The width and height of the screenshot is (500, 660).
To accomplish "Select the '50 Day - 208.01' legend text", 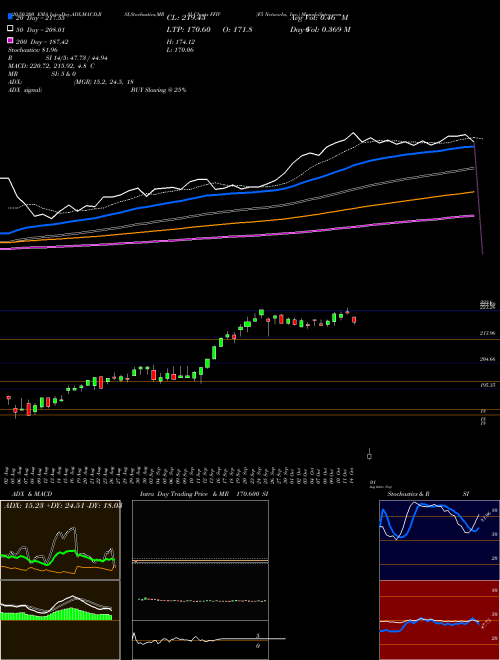I will (x=40, y=30).
